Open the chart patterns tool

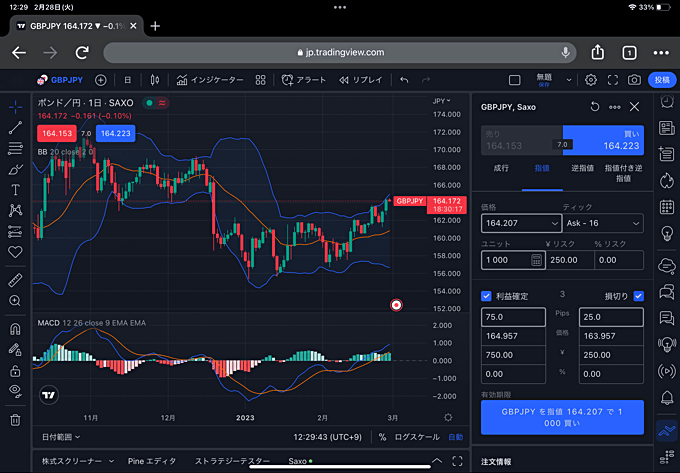click(15, 211)
